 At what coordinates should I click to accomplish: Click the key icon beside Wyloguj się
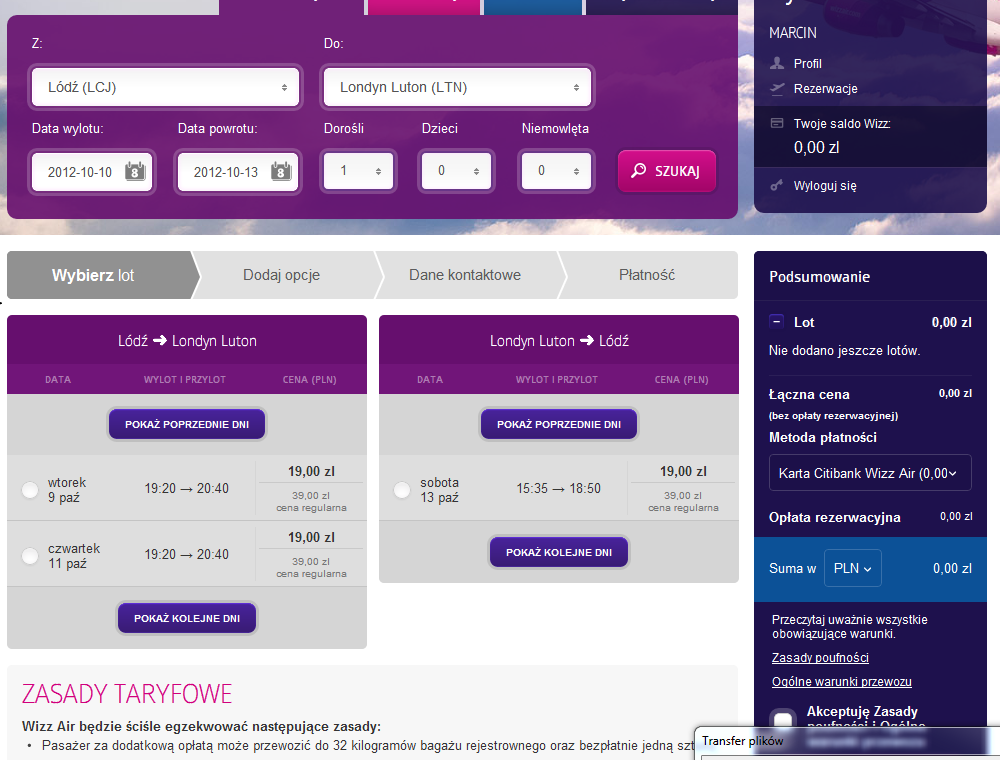pos(777,185)
